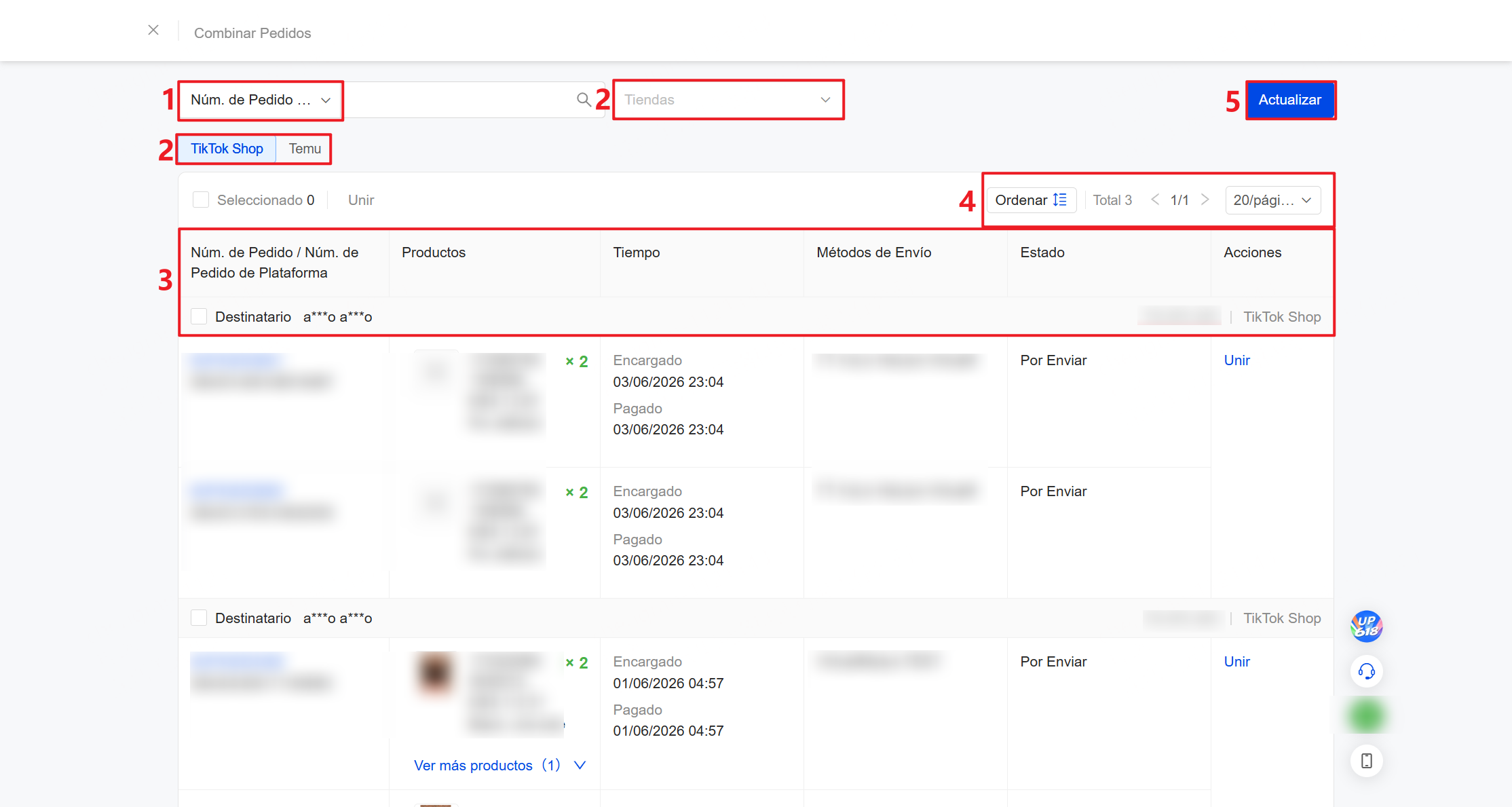
Task: Go to next page arrow
Action: point(1205,200)
